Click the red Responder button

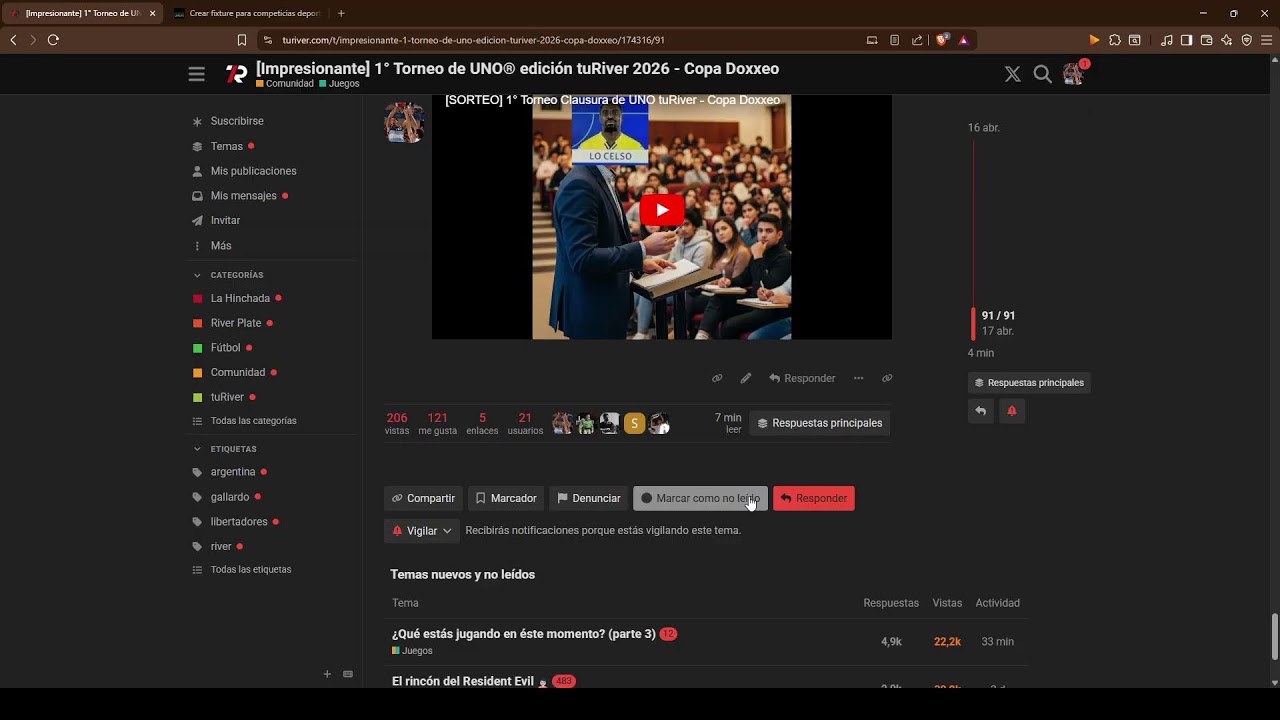pos(814,498)
